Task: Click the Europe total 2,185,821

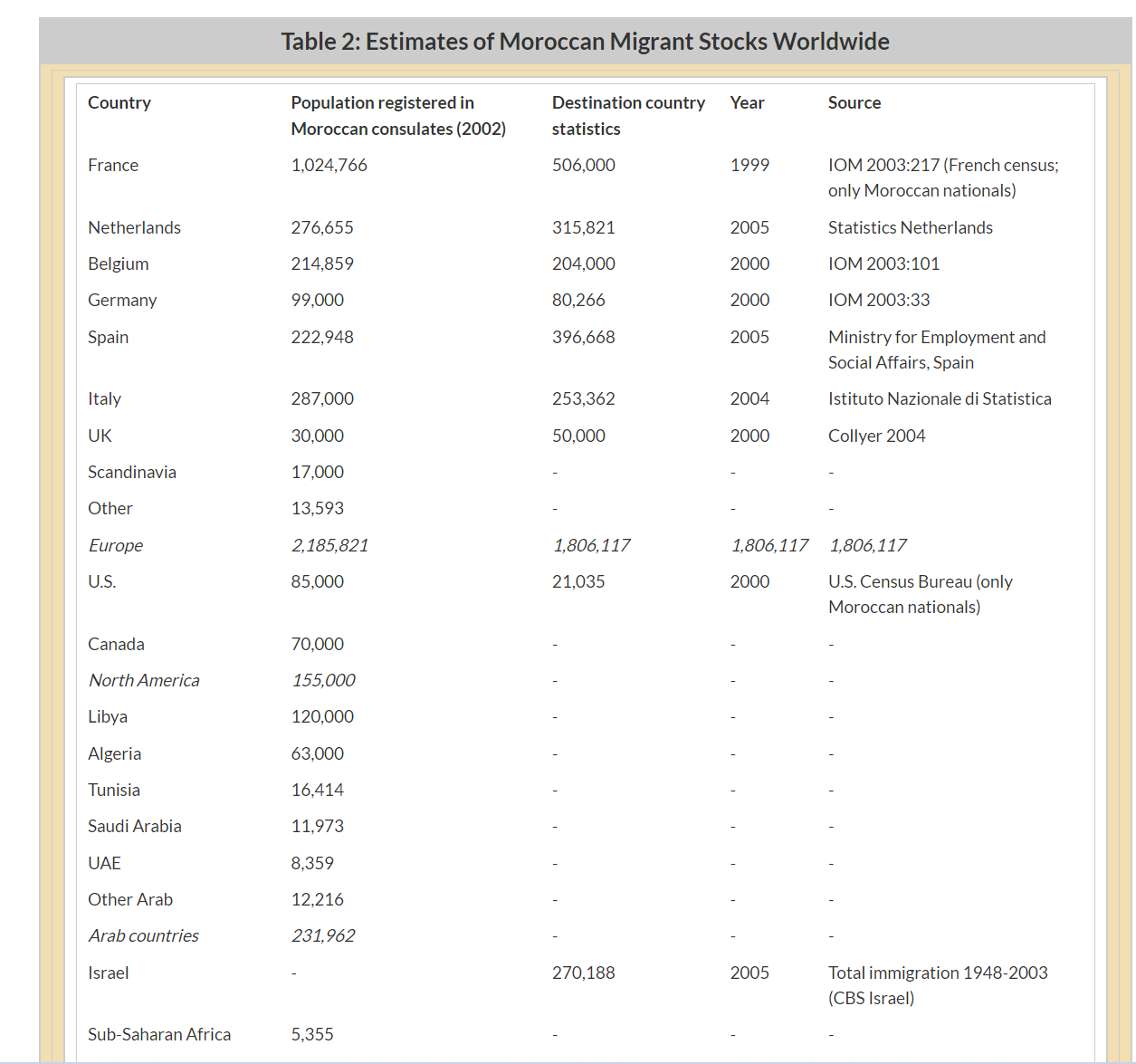Action: coord(329,545)
